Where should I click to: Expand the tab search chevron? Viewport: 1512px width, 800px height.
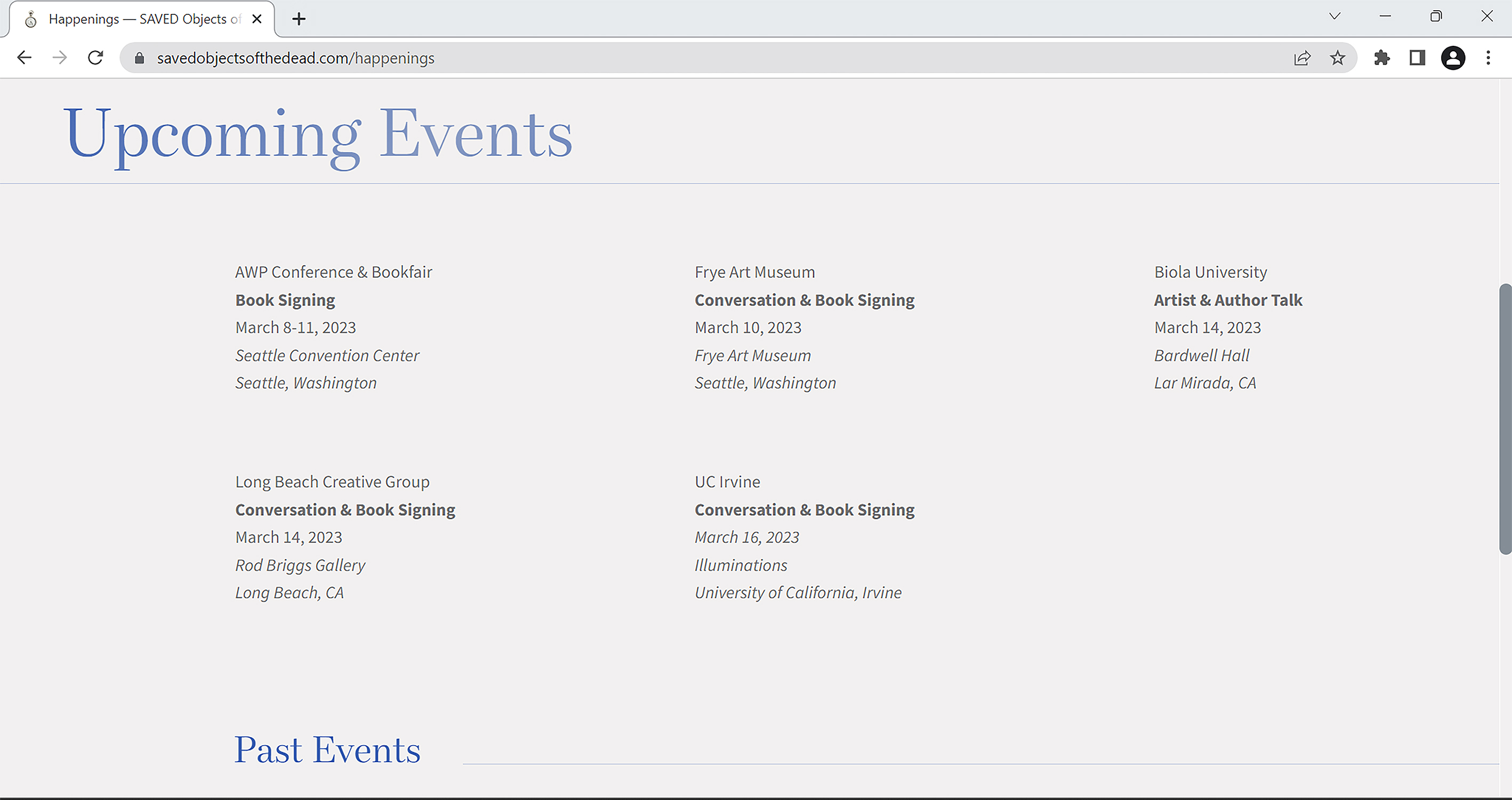point(1335,17)
